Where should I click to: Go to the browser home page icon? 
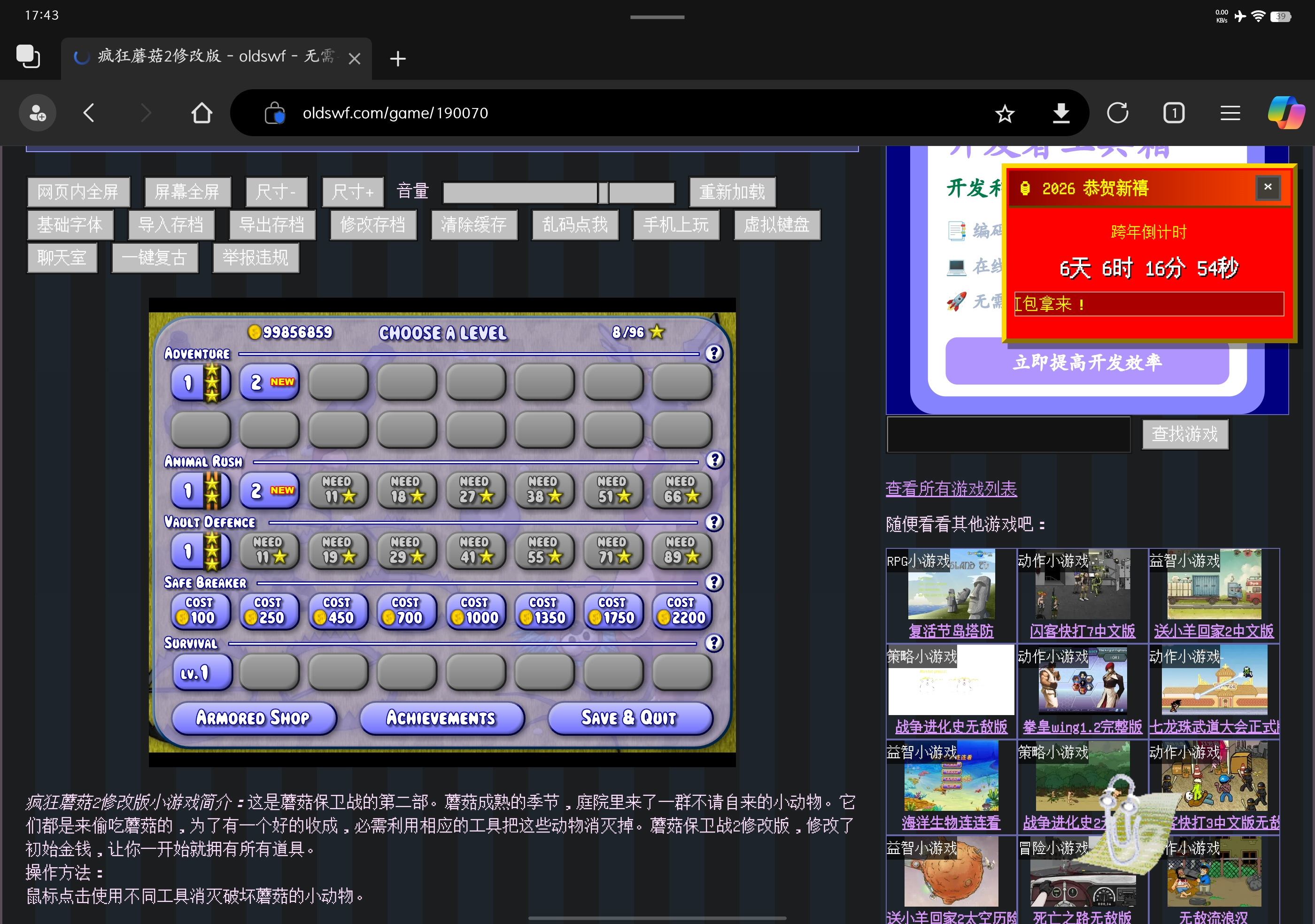click(201, 113)
